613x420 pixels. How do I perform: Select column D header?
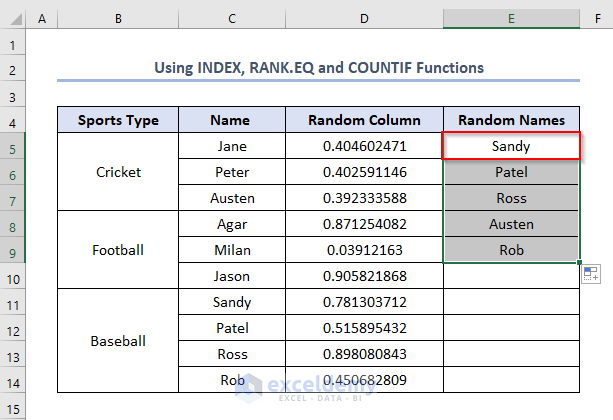pos(364,19)
